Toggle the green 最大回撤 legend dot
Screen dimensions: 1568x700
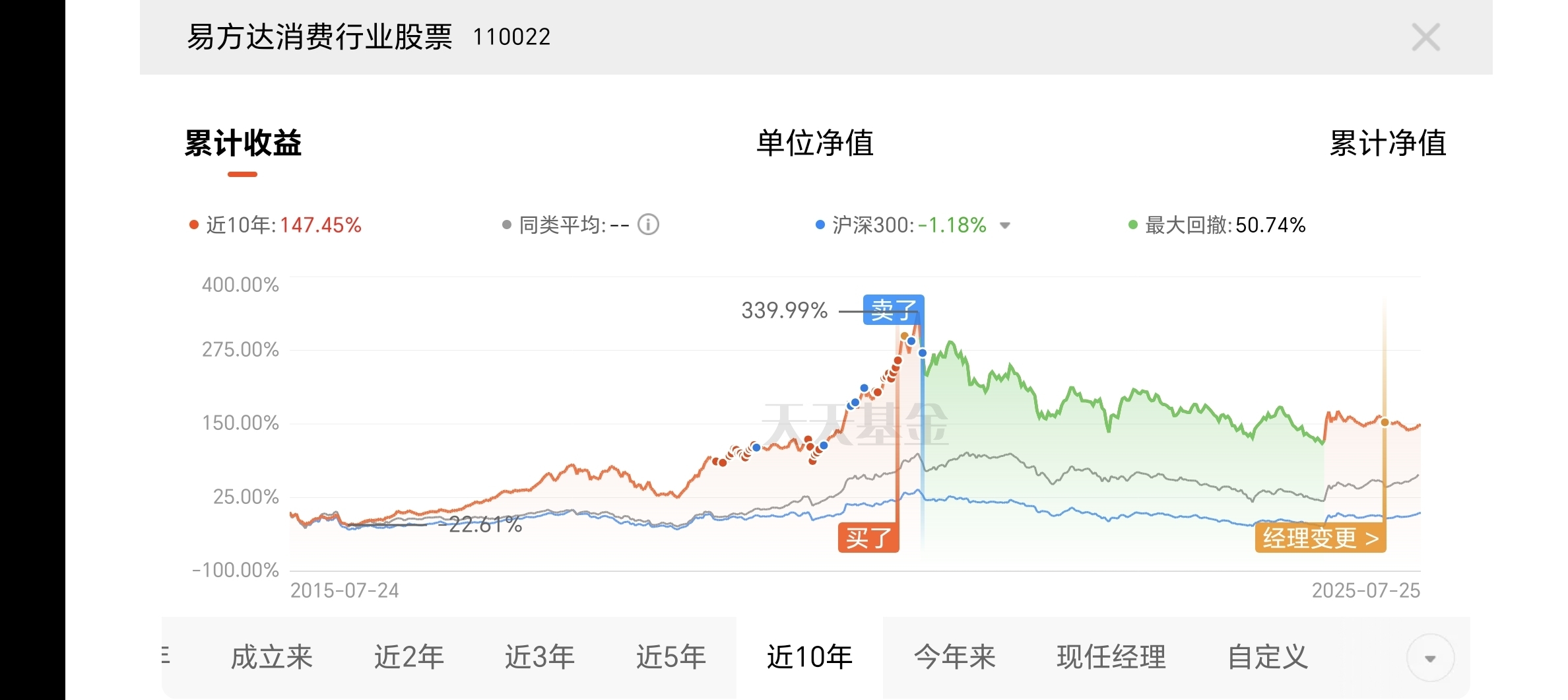(x=1133, y=225)
